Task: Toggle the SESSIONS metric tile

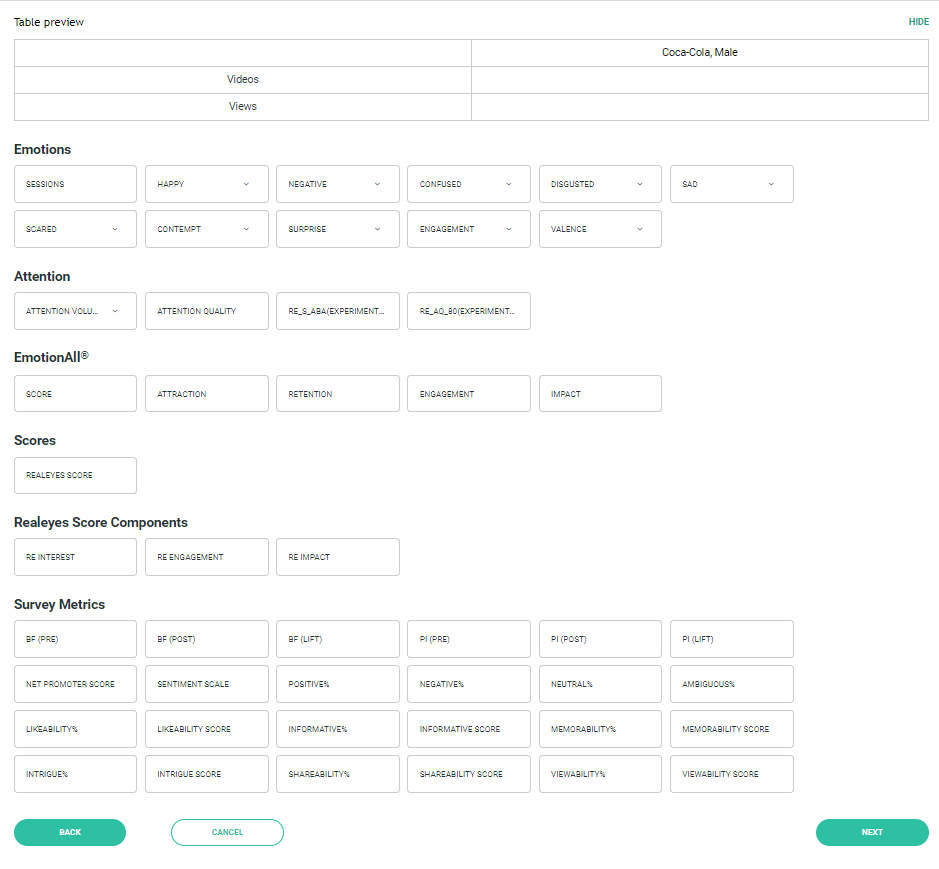Action: tap(75, 184)
